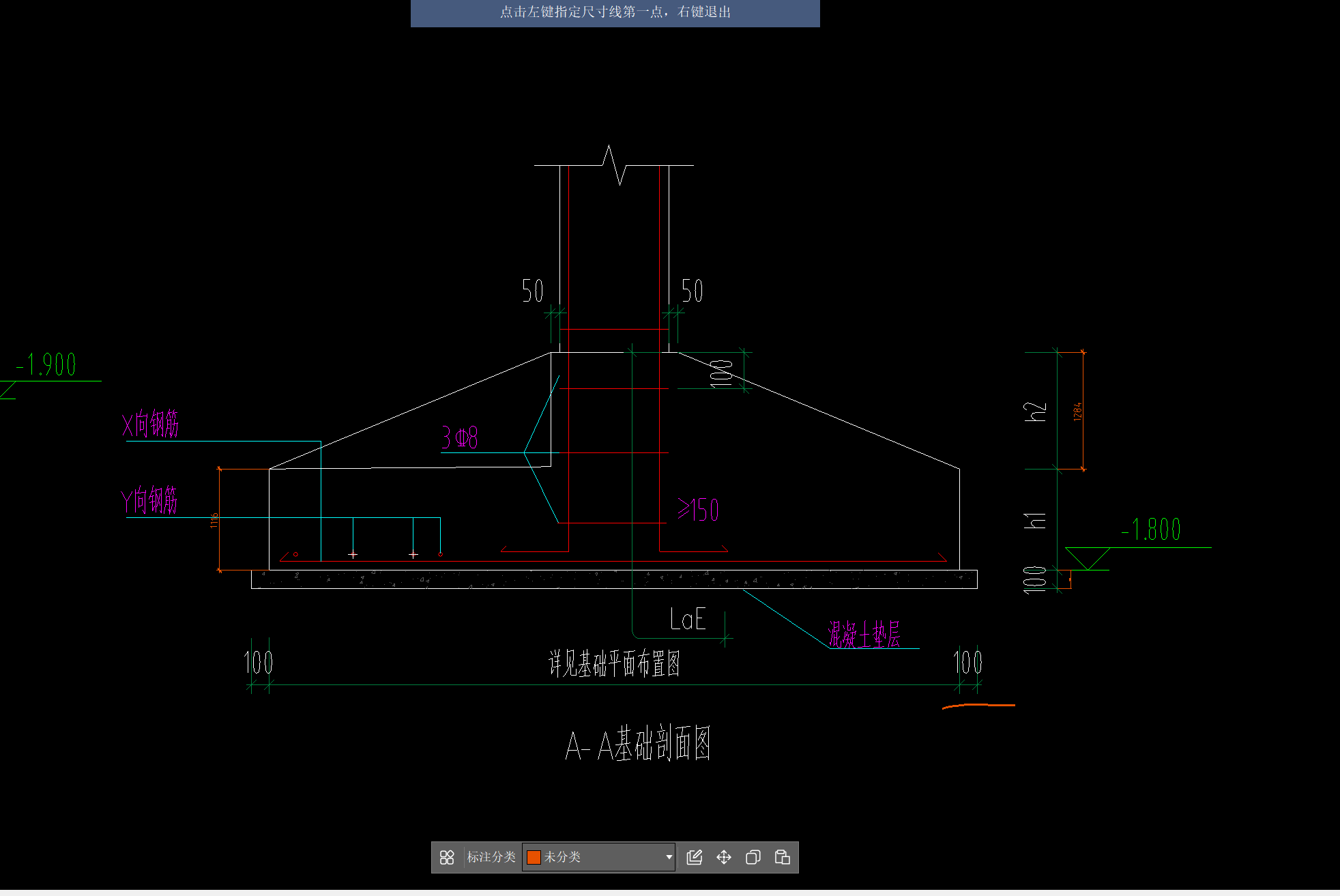Click the -1.900 elevation text

[x=46, y=365]
